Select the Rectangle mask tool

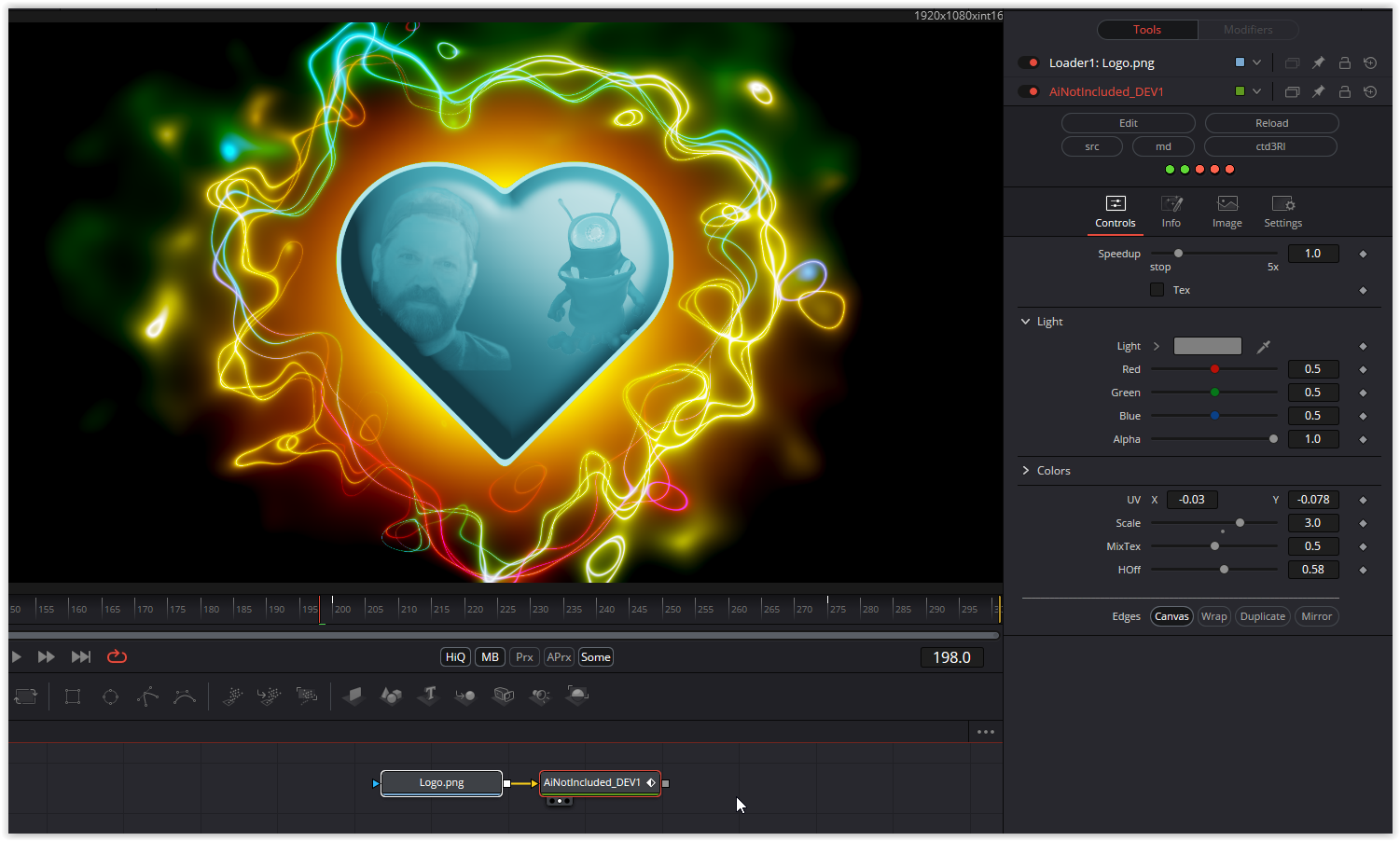73,696
